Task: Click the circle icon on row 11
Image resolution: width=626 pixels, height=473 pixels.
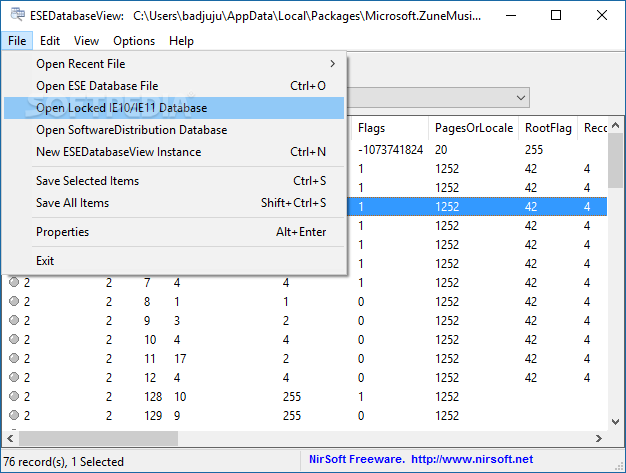Action: (x=14, y=358)
